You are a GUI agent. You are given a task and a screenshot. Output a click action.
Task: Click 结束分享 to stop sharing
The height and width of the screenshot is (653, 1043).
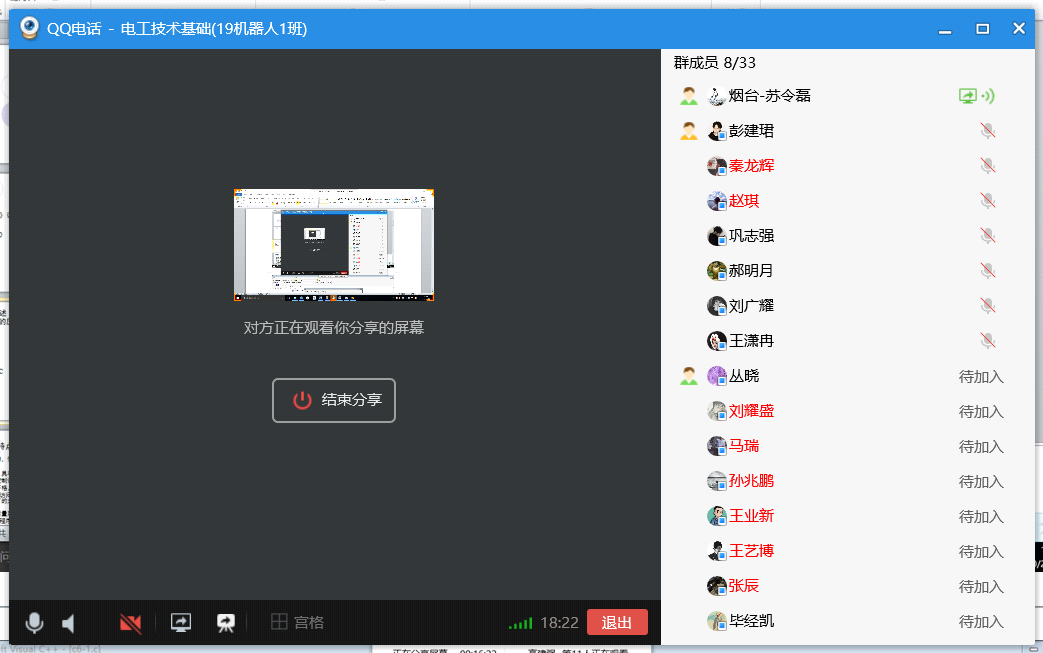[x=334, y=400]
